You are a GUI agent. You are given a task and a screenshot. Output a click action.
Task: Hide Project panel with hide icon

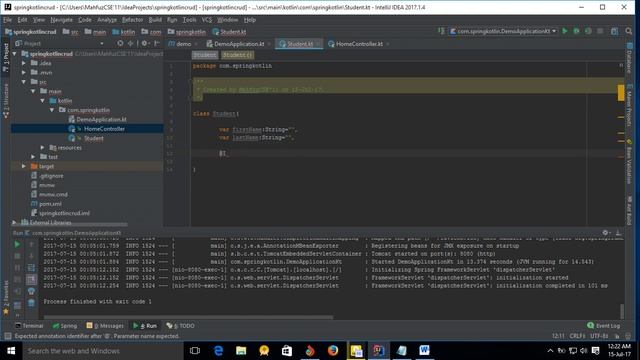[157, 43]
